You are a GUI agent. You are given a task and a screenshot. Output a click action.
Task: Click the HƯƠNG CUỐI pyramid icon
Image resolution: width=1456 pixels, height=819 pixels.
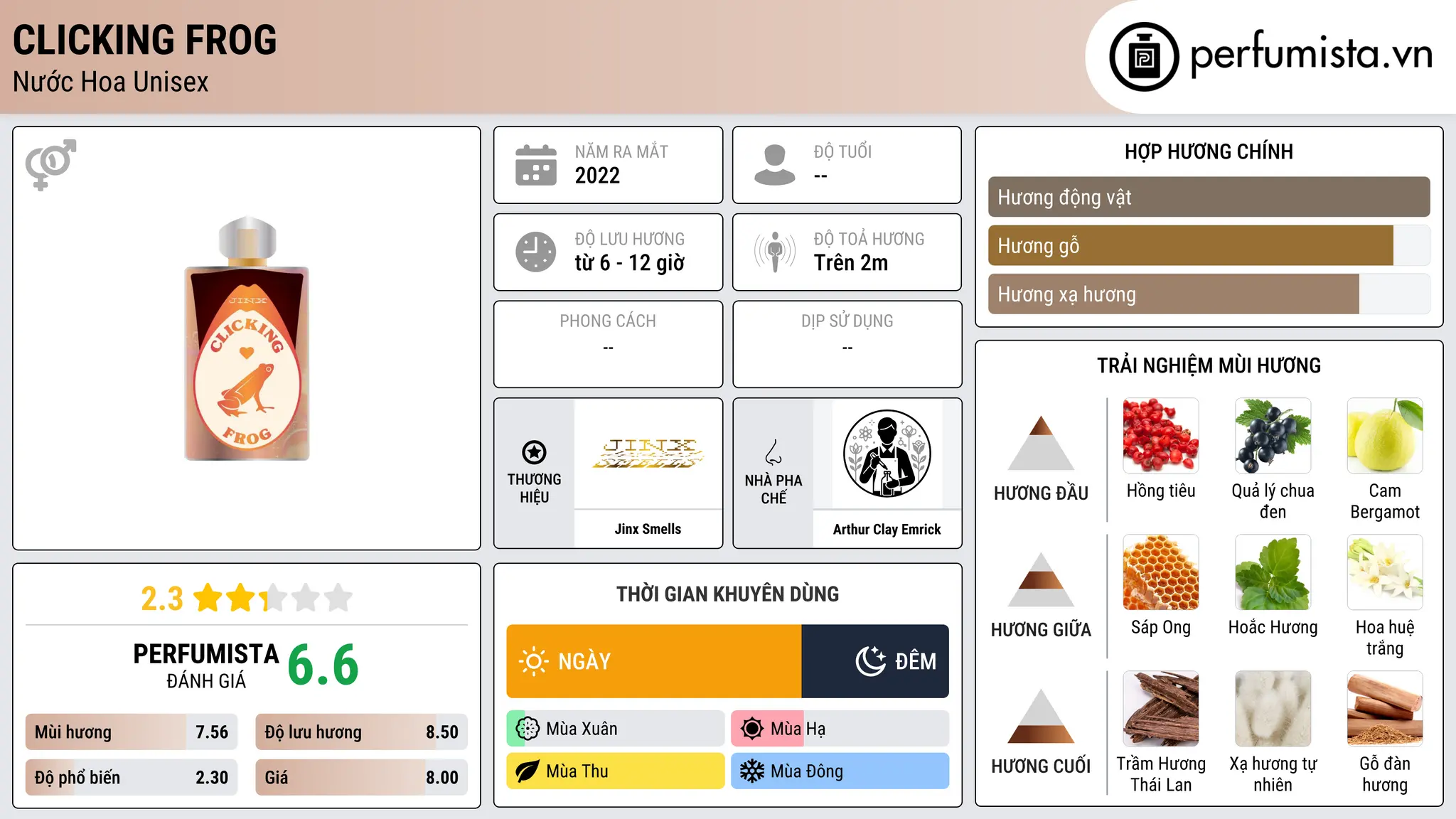point(1041,715)
